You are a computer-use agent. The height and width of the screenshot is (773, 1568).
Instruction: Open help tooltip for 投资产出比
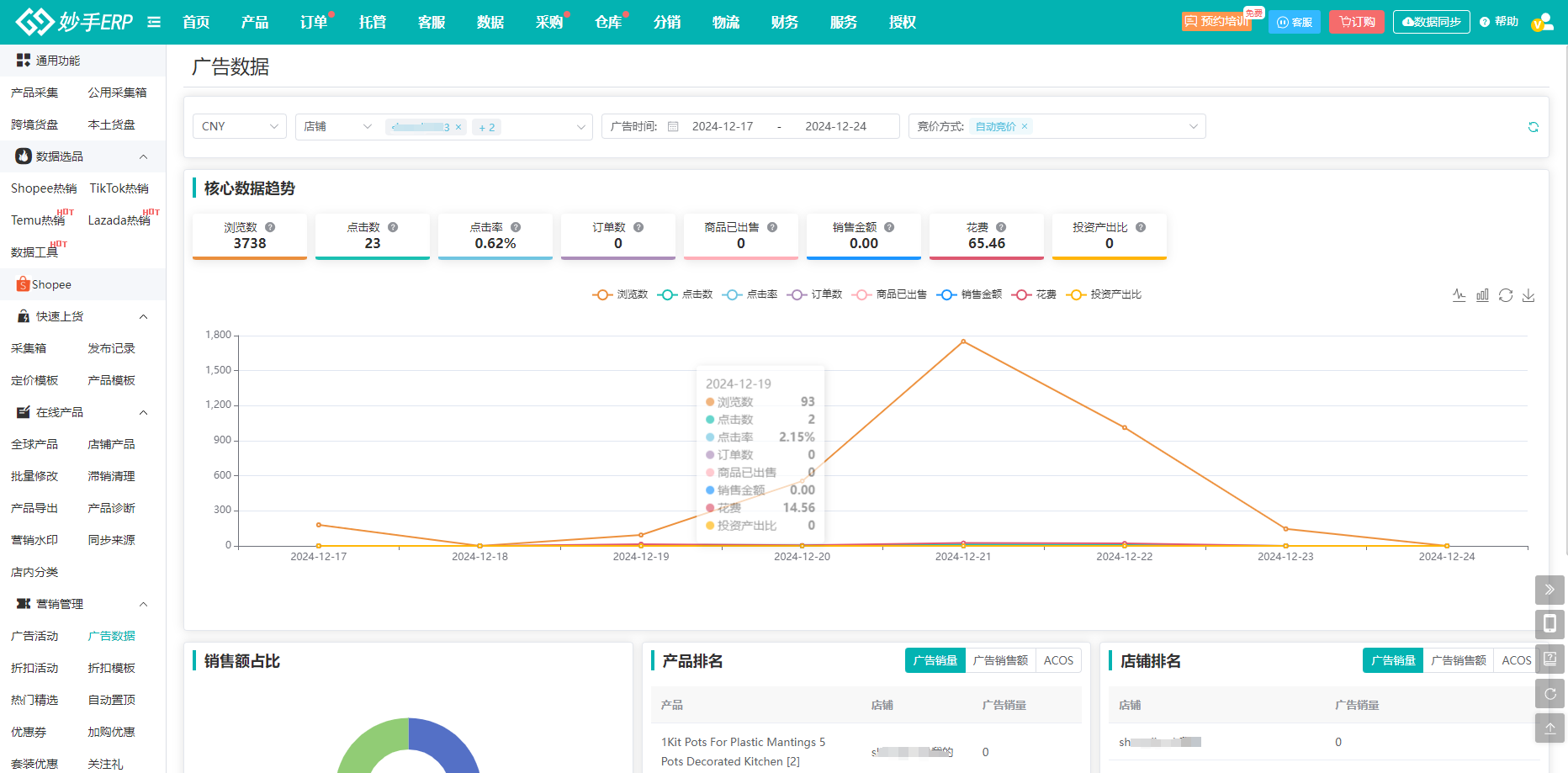tap(1141, 227)
